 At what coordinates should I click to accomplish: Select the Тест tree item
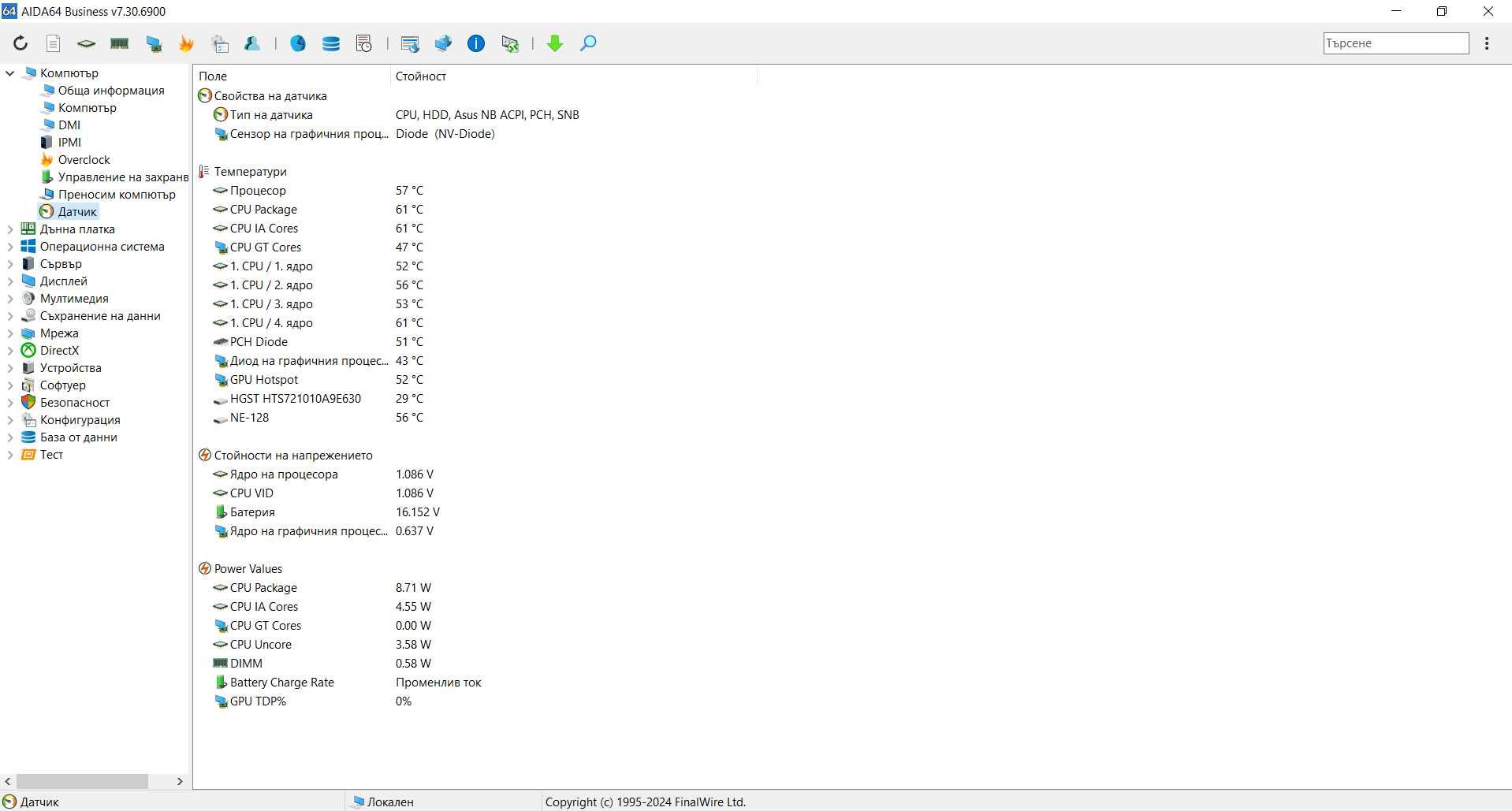click(x=51, y=455)
